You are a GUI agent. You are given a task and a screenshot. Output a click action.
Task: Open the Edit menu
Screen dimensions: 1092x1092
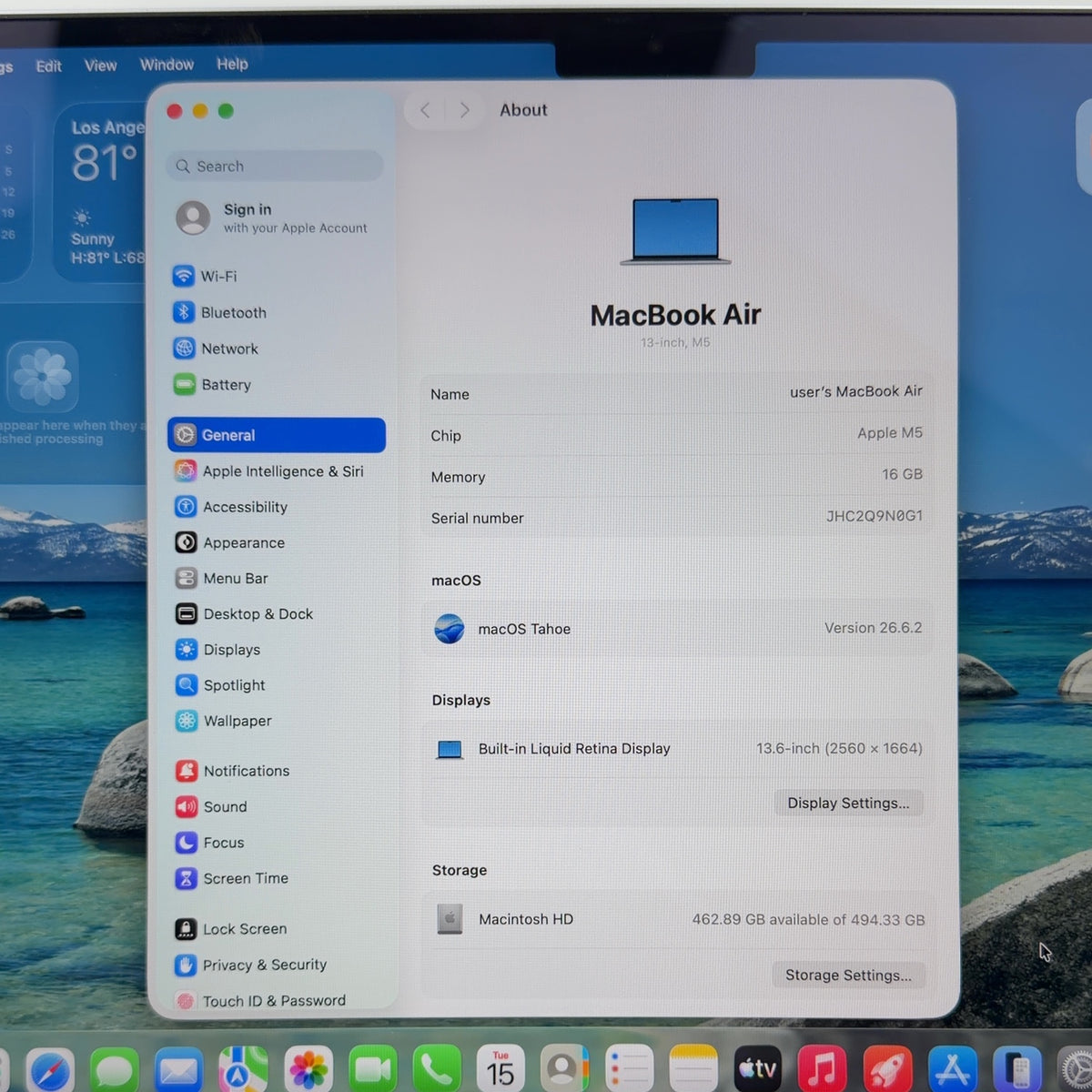coord(49,66)
